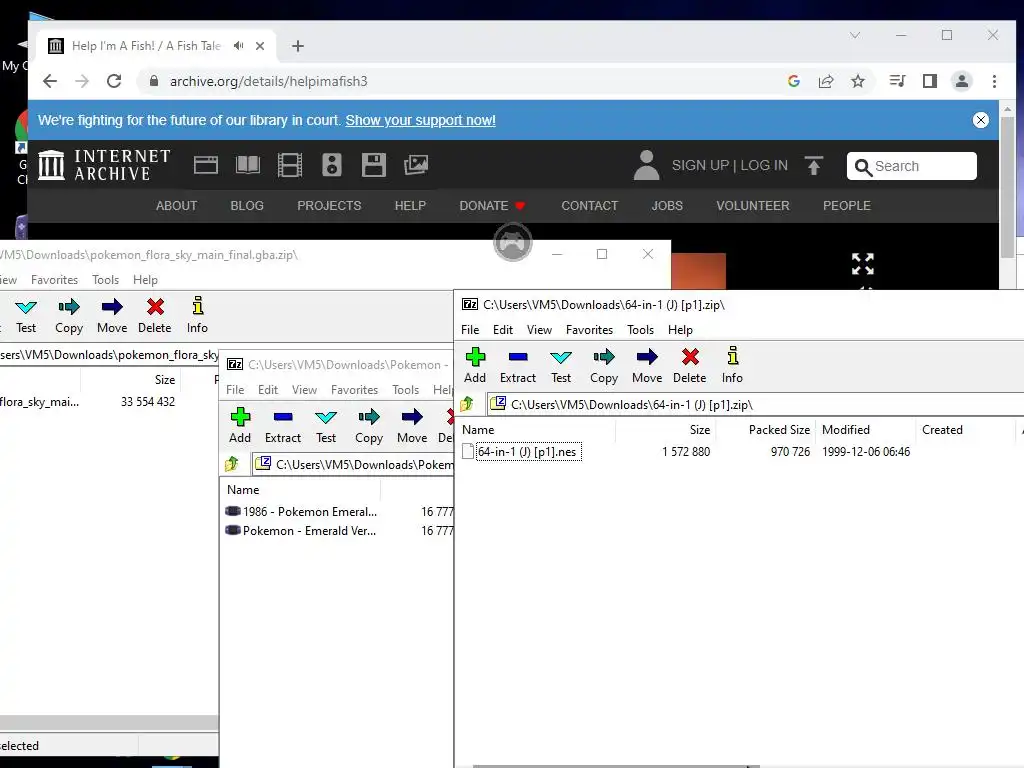Screen dimensions: 1024x768
Task: Open the Internet Archive web icon
Action: click(x=206, y=165)
